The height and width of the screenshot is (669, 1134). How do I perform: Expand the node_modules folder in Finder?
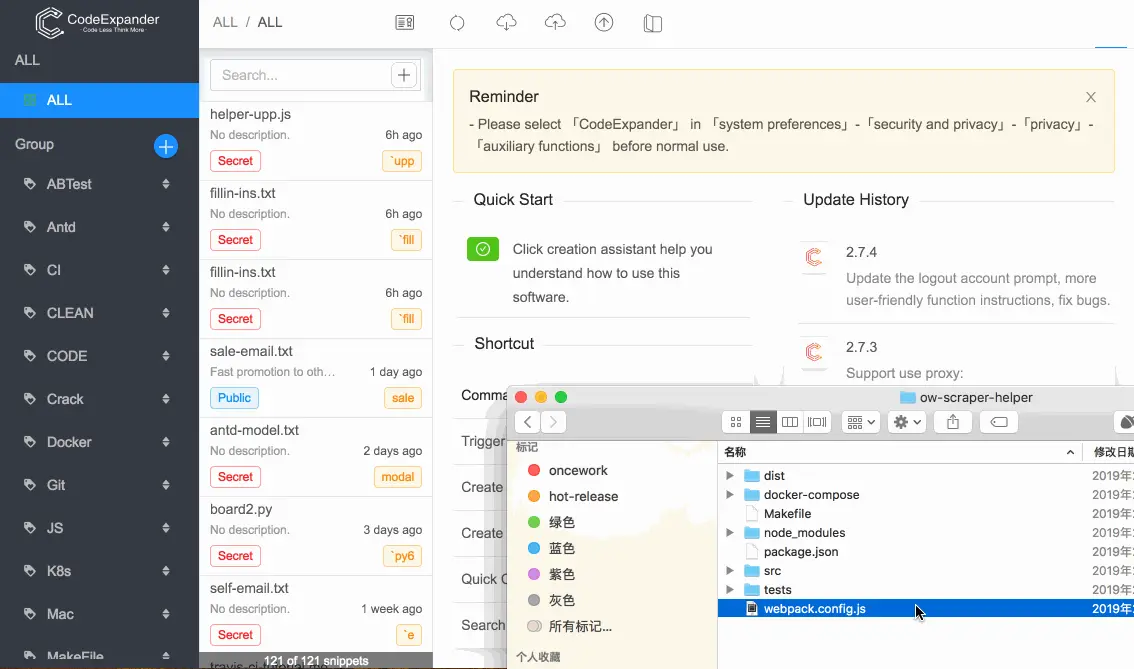click(x=730, y=532)
